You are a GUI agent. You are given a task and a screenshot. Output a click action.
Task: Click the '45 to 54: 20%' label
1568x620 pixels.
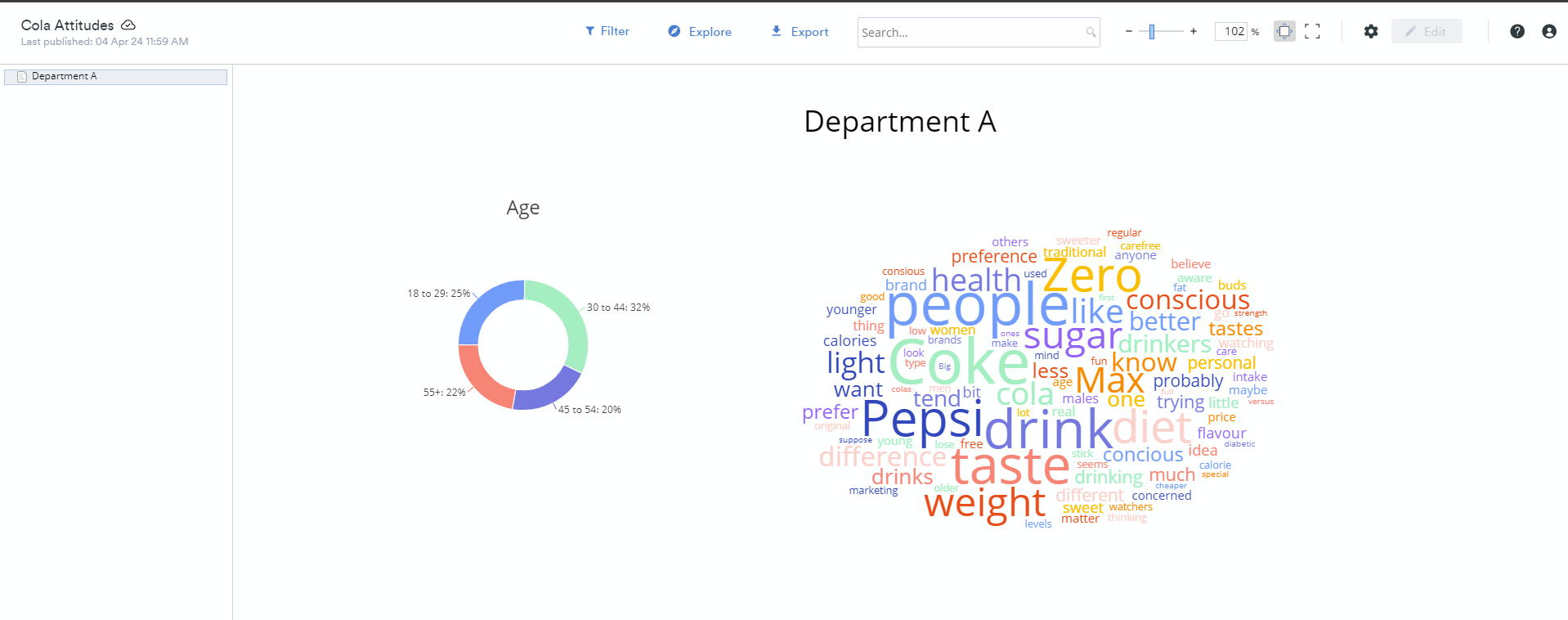(589, 410)
